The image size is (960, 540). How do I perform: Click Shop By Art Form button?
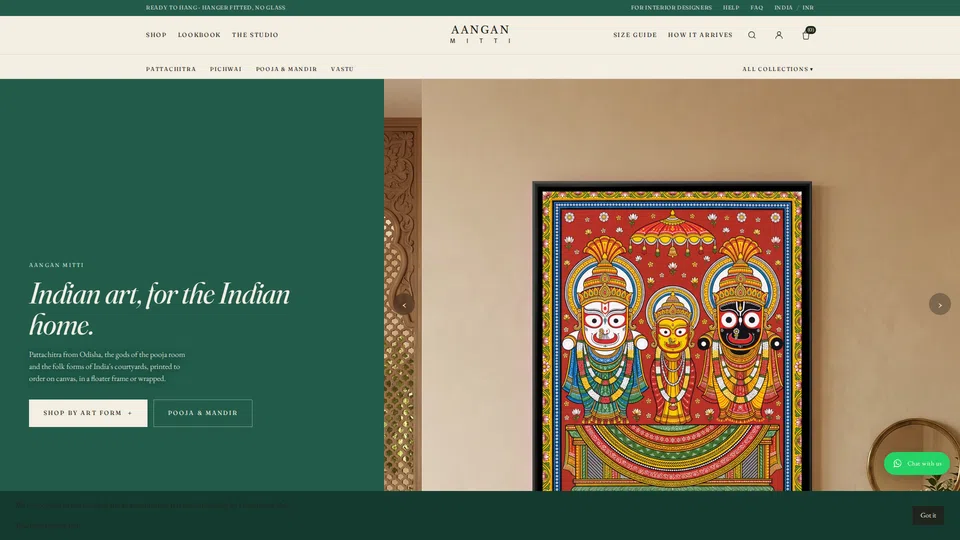coord(88,413)
